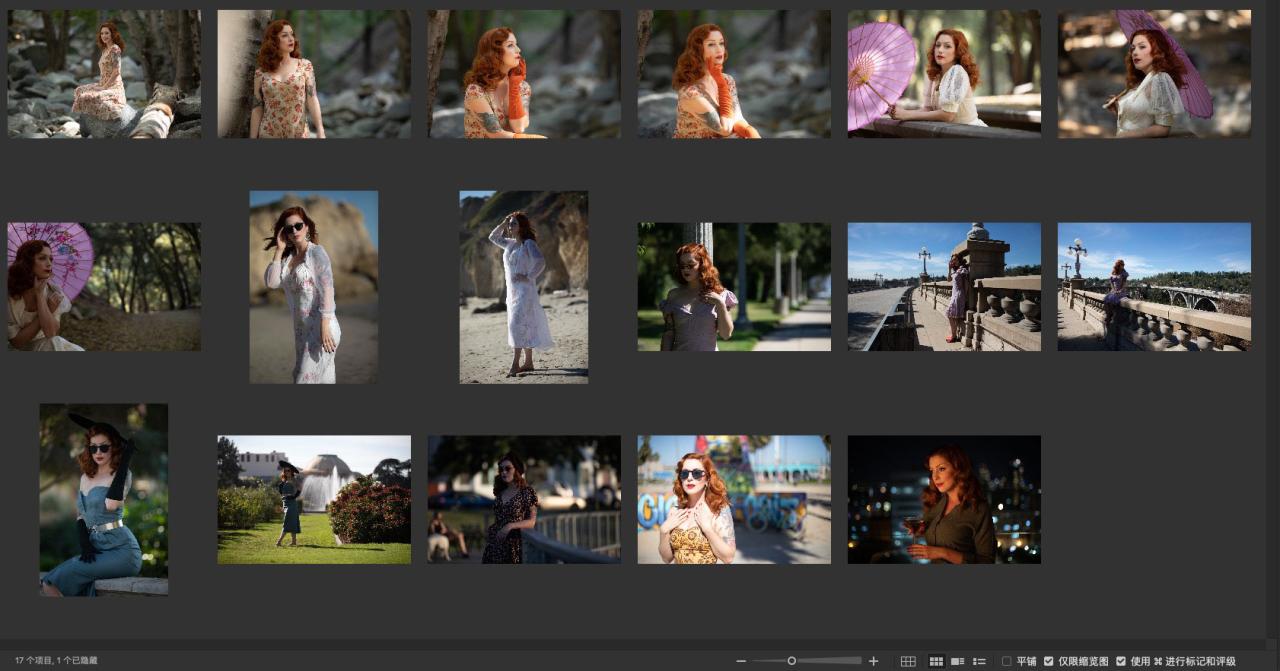Toggle the 使用 ⌘ 进行标记和评级 checkbox
1280x671 pixels.
1121,661
